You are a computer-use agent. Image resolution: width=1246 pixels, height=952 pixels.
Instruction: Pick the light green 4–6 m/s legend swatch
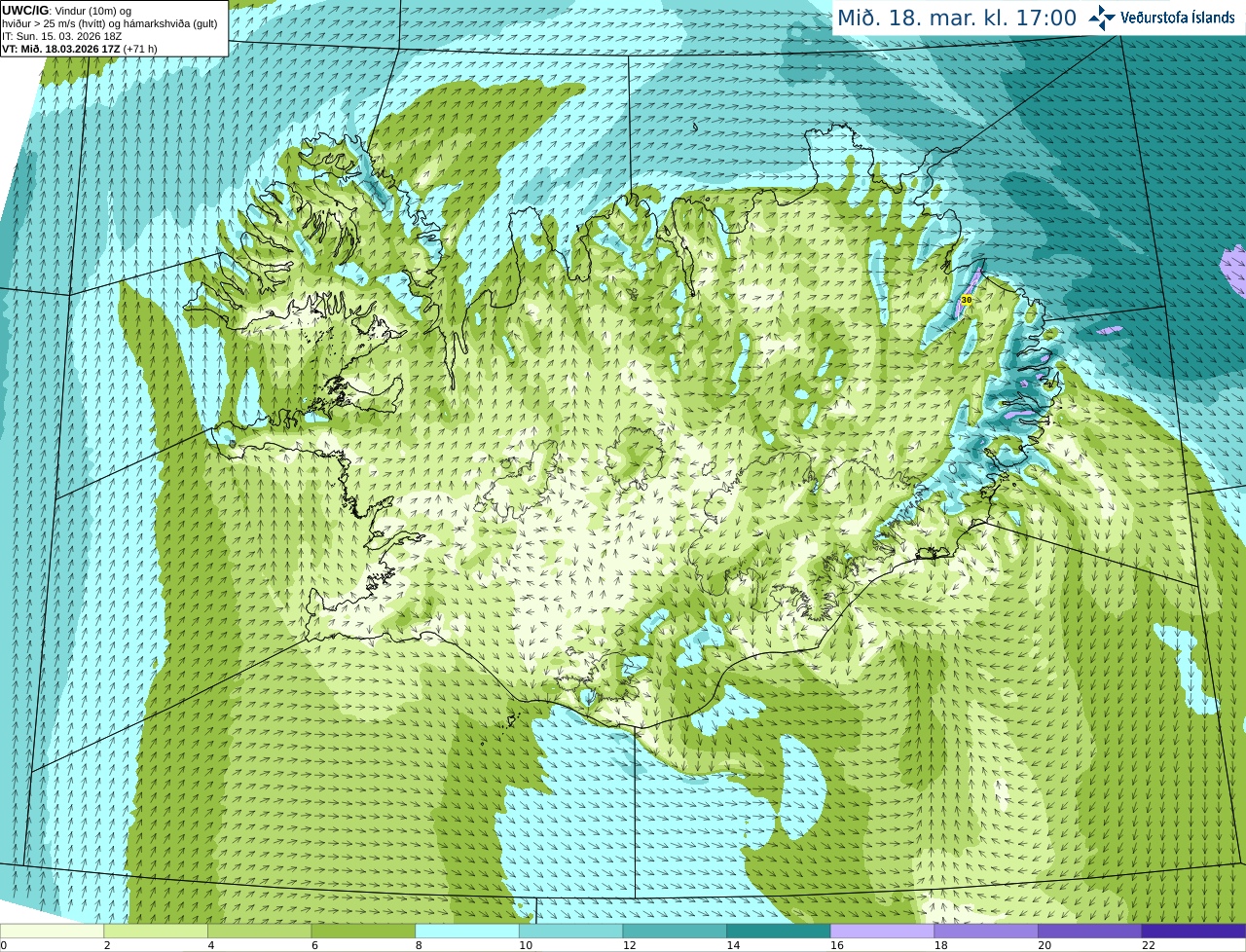coord(259,932)
